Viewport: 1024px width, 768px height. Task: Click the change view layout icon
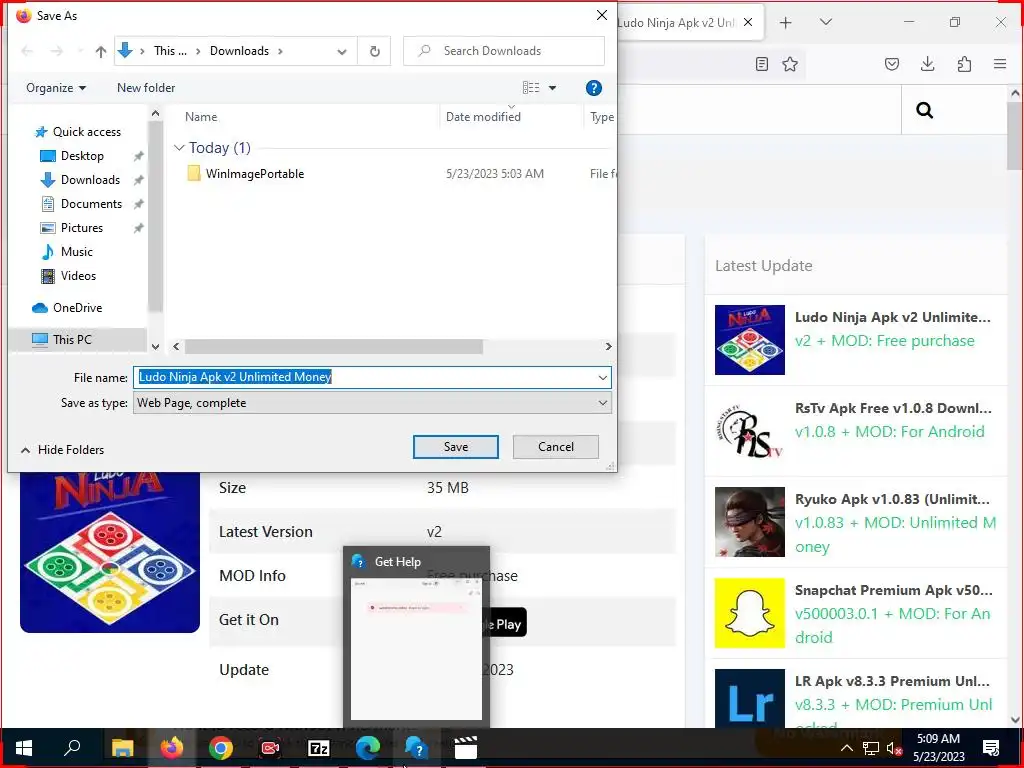[531, 88]
